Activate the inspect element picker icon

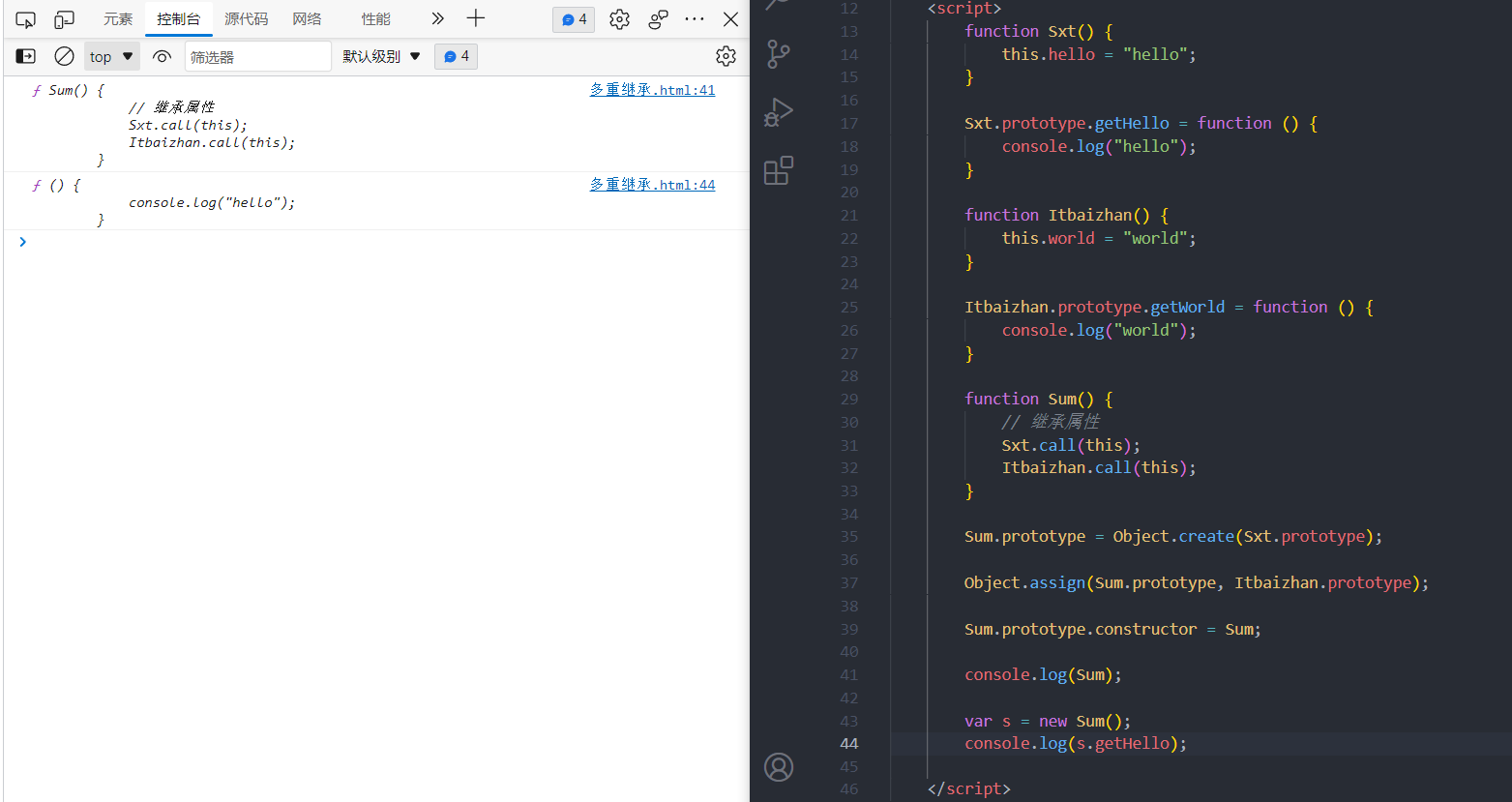pos(26,19)
